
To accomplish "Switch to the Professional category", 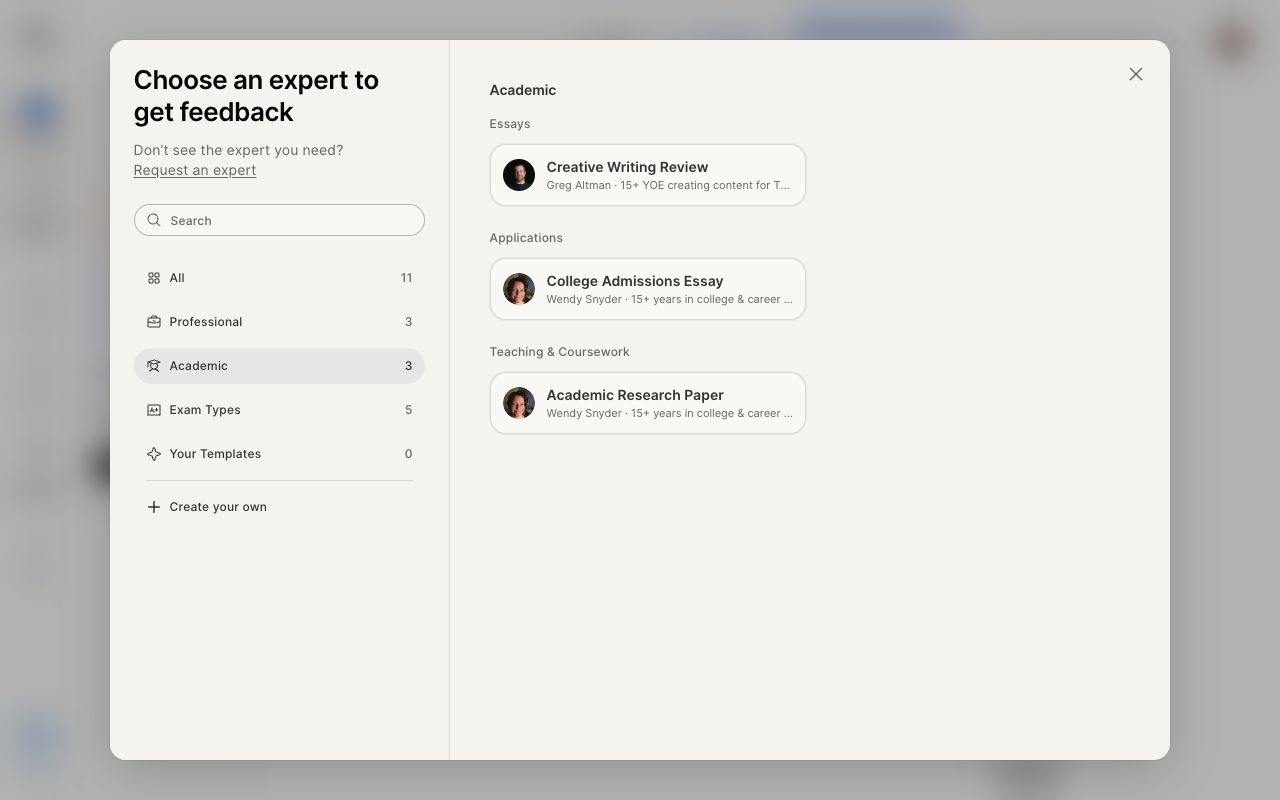I will tap(279, 322).
